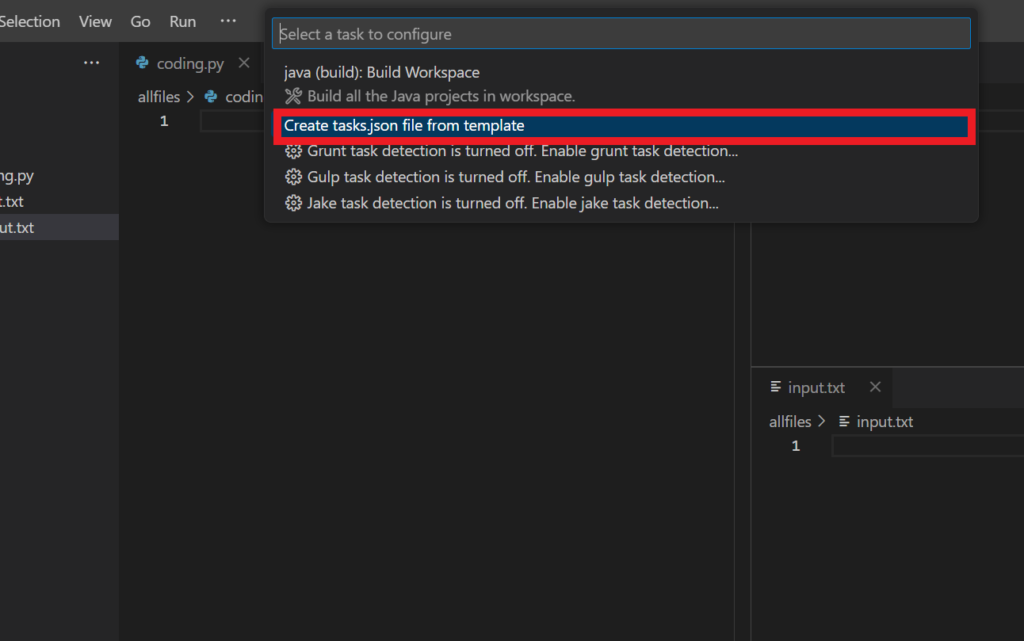Expand the allfiles breadcrumb above input.txt
The image size is (1024, 641).
point(790,422)
